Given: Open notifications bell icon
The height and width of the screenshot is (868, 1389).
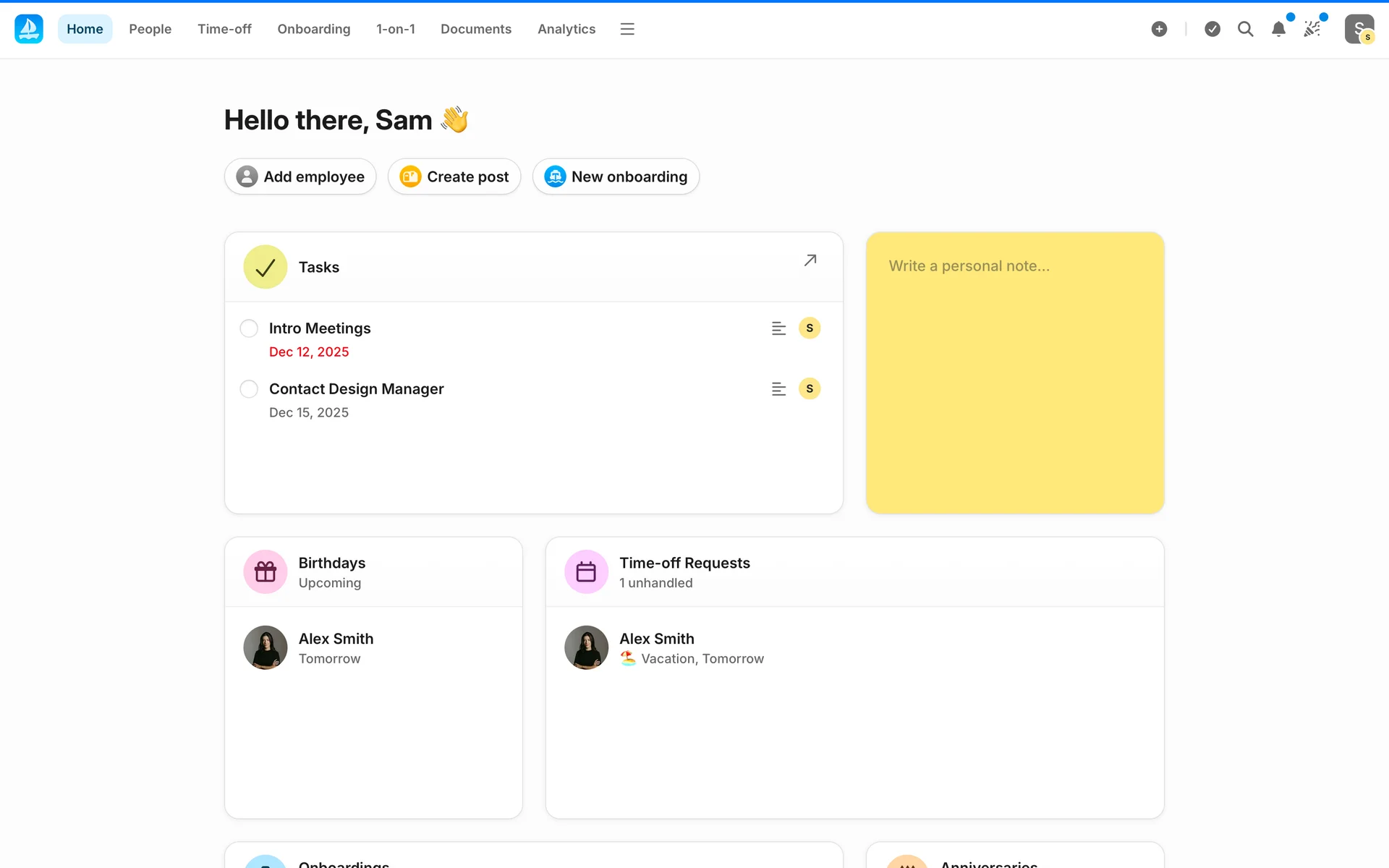Looking at the screenshot, I should 1278,29.
